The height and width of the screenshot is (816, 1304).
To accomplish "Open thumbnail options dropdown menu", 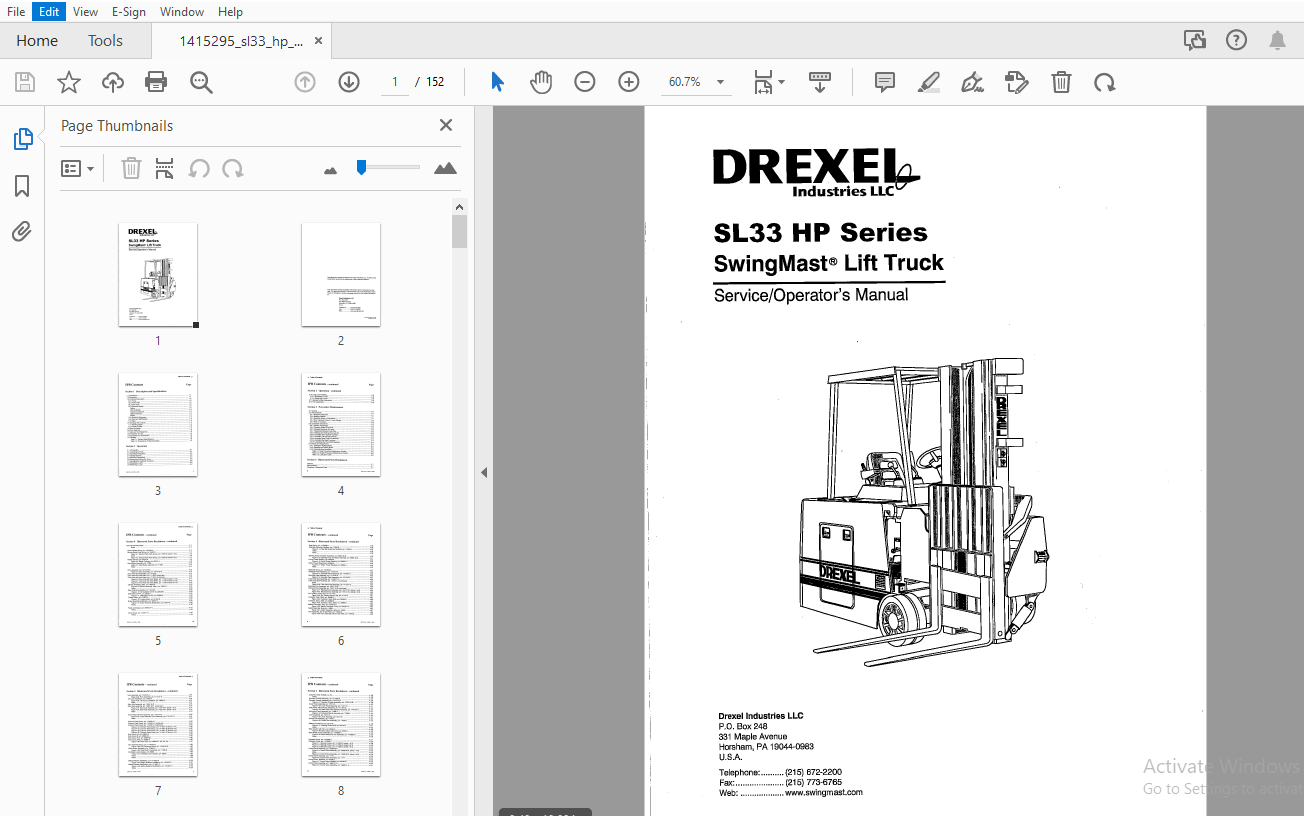I will (77, 169).
